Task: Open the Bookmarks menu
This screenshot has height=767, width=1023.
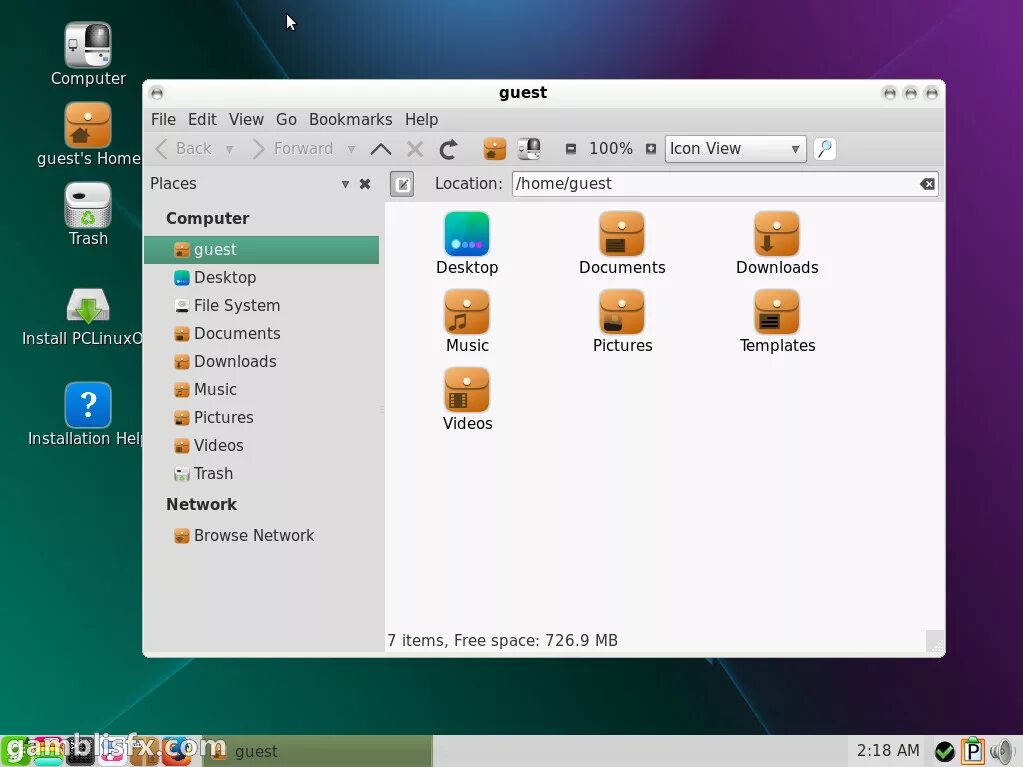Action: [x=350, y=119]
